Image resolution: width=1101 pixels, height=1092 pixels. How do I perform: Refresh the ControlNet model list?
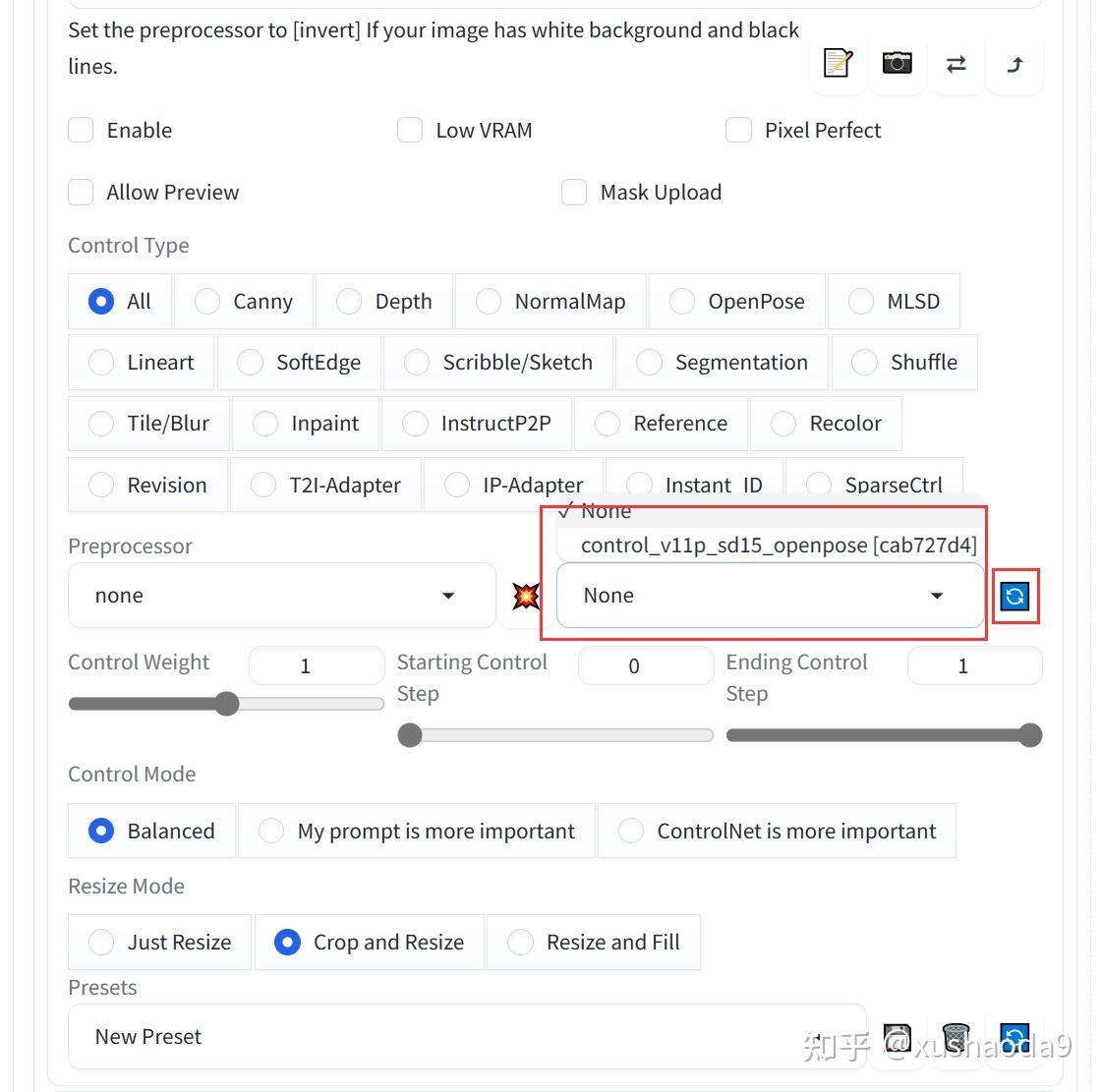[1014, 596]
